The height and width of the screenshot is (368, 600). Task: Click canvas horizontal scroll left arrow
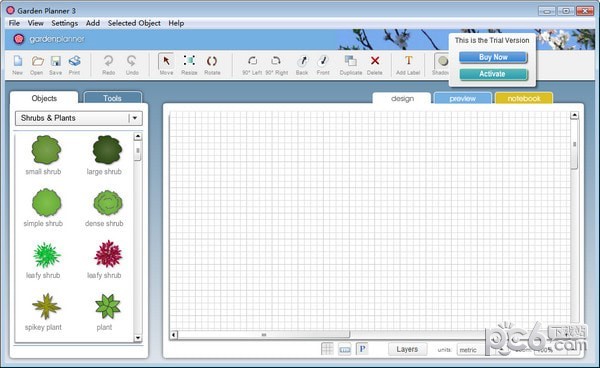click(x=174, y=335)
